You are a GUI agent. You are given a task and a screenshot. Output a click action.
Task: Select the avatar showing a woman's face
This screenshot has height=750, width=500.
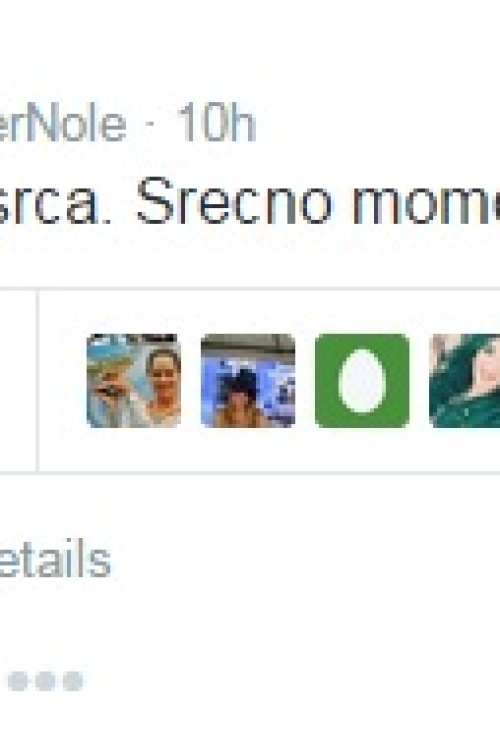pos(134,381)
